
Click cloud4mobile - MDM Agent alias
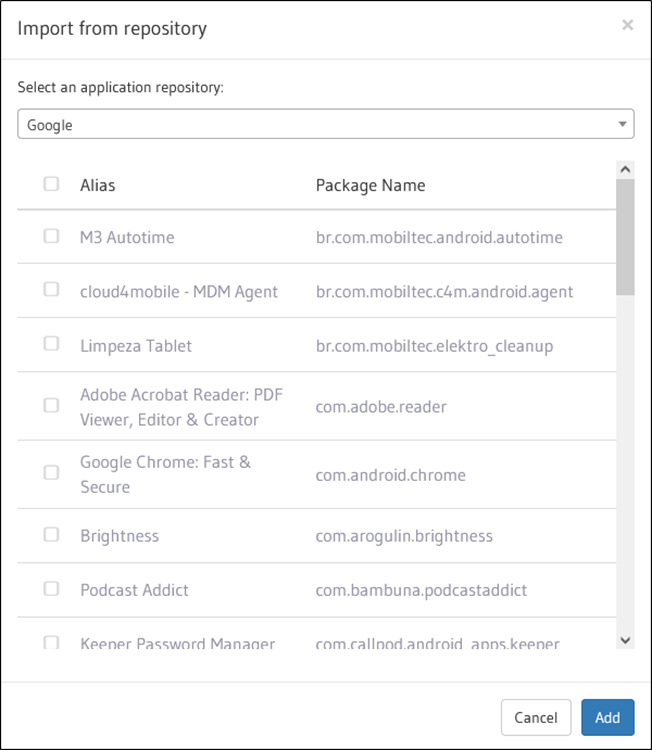[179, 292]
